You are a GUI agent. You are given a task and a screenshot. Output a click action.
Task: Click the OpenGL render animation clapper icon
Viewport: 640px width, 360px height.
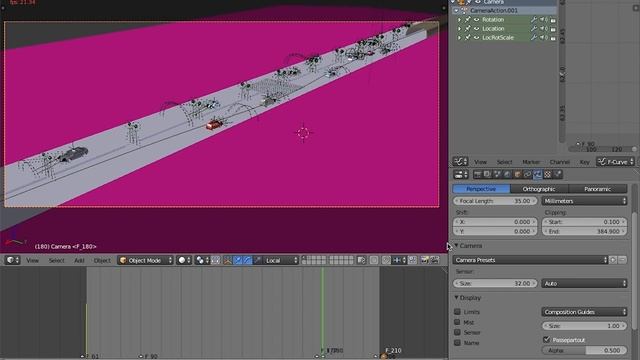435,260
